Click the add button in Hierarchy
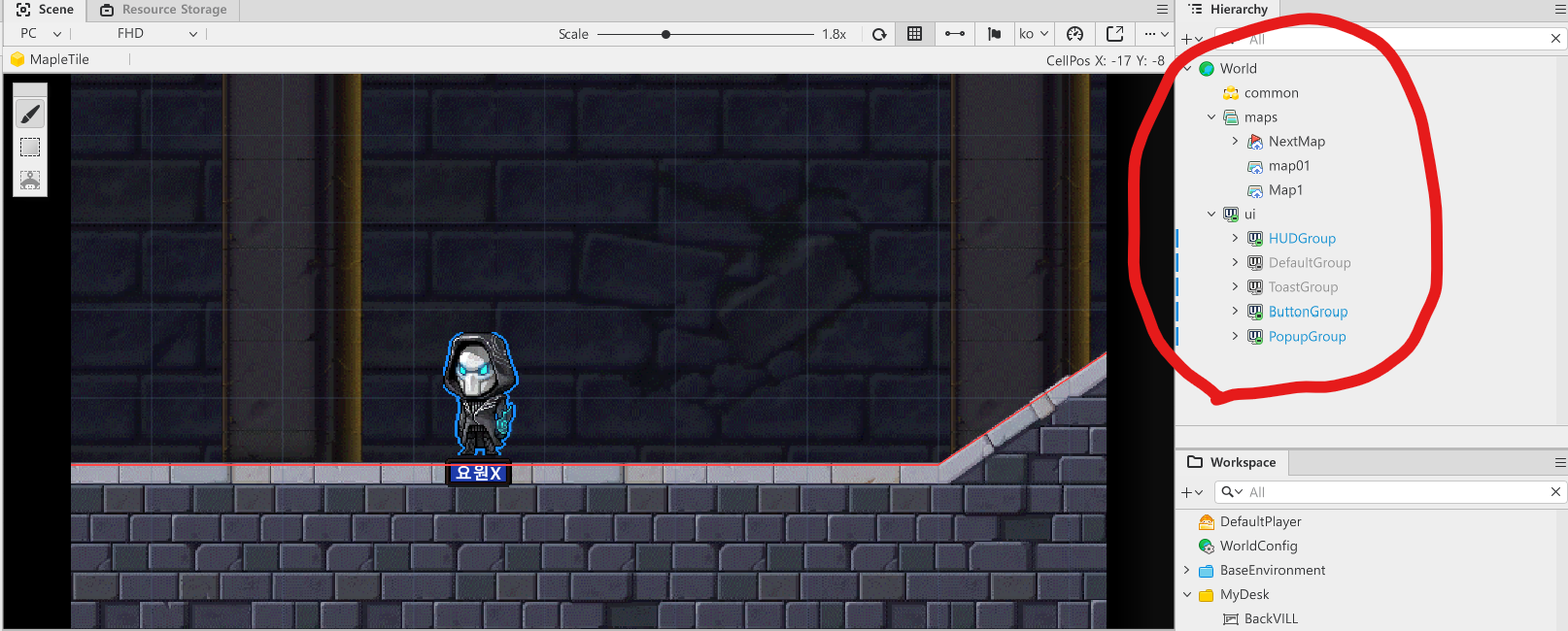The width and height of the screenshot is (1568, 631). pyautogui.click(x=1192, y=39)
